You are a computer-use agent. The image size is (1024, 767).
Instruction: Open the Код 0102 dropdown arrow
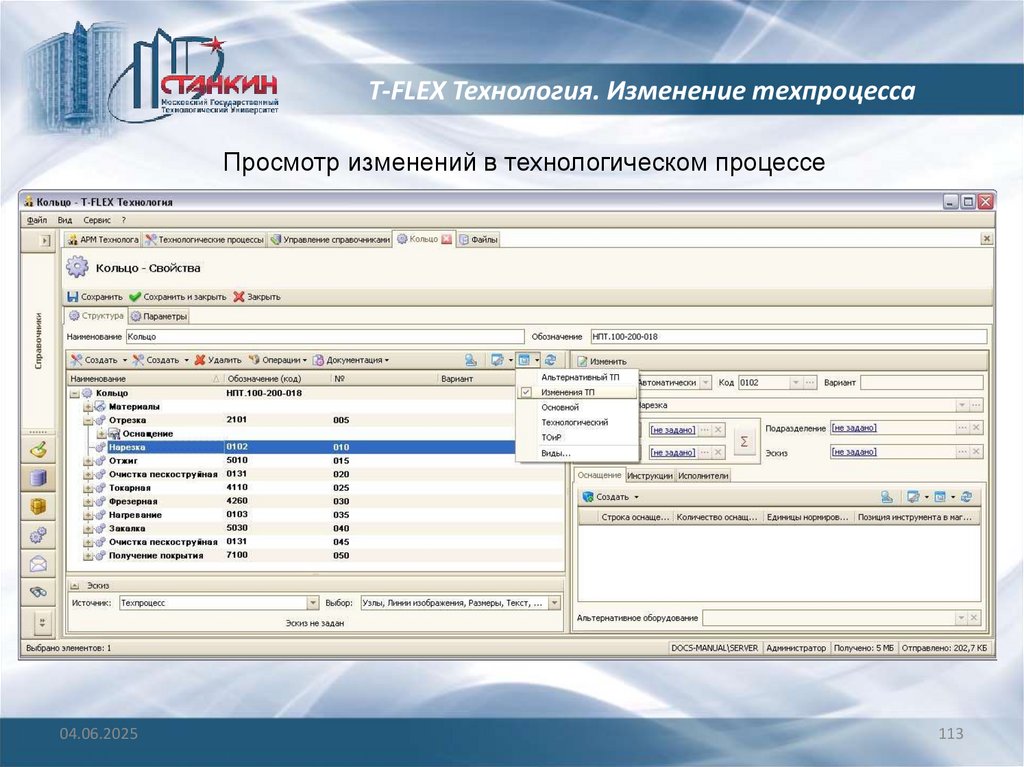click(795, 383)
